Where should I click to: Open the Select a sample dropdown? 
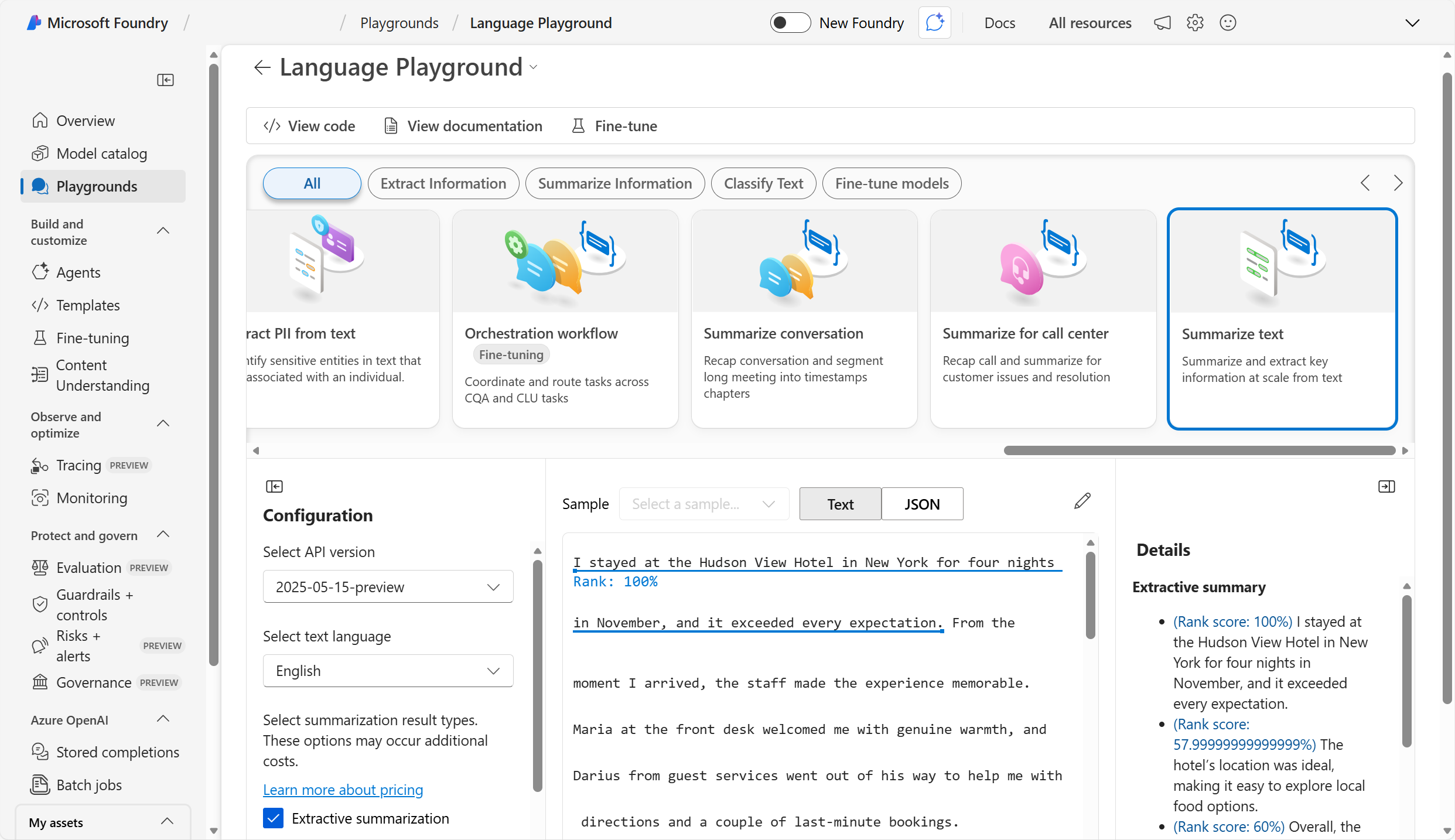(703, 504)
